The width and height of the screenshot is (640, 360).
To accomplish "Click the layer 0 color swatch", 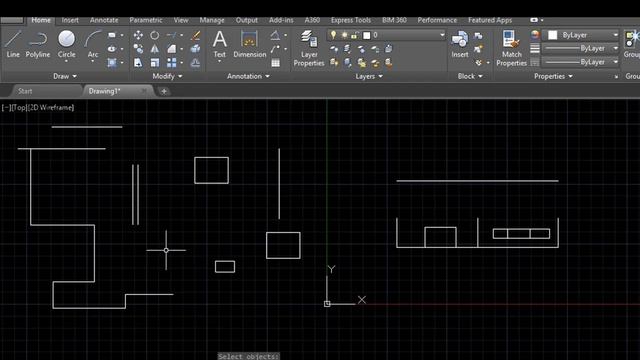I will 367,36.
